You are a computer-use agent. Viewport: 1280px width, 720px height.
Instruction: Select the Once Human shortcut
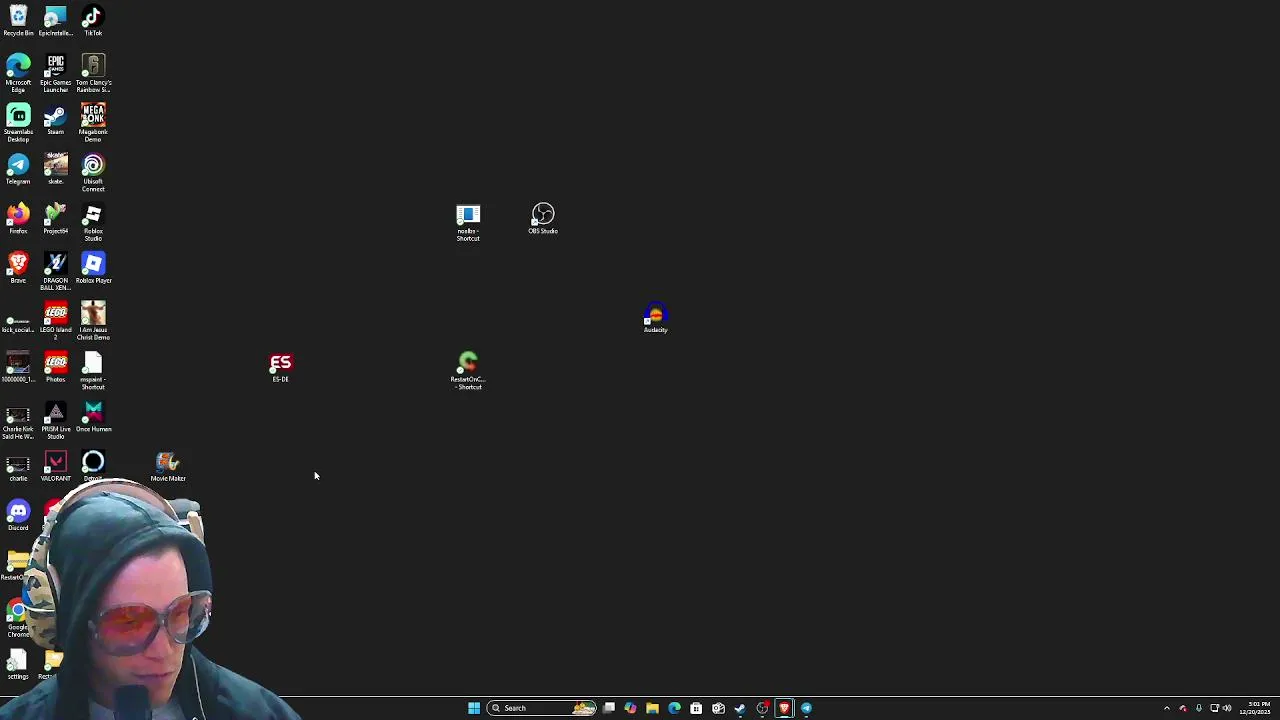pyautogui.click(x=93, y=417)
